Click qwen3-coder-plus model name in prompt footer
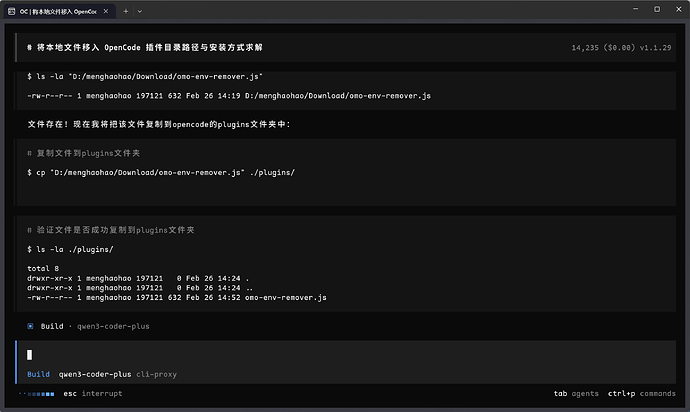This screenshot has height=412, width=690. 95,375
